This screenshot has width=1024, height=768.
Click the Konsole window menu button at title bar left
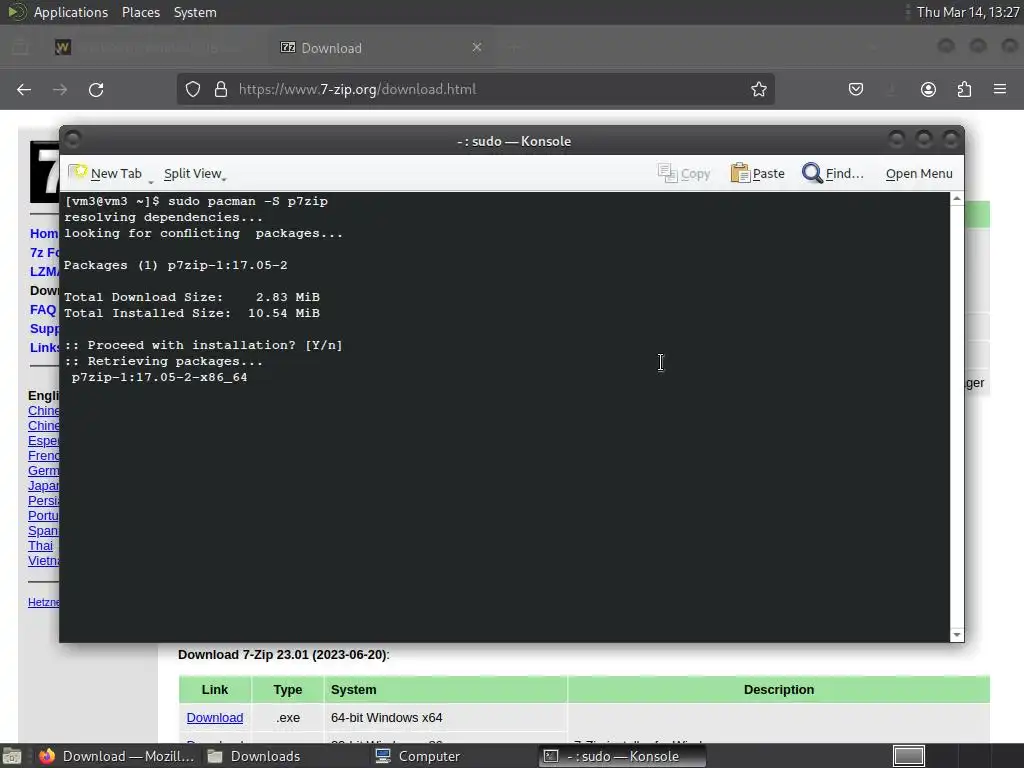click(x=72, y=139)
